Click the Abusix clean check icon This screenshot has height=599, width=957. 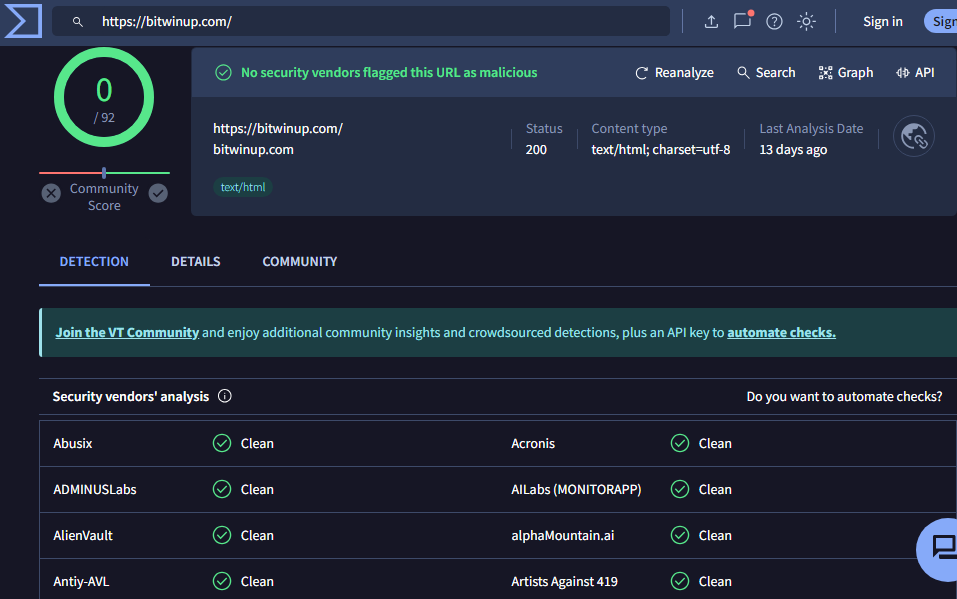coord(222,443)
